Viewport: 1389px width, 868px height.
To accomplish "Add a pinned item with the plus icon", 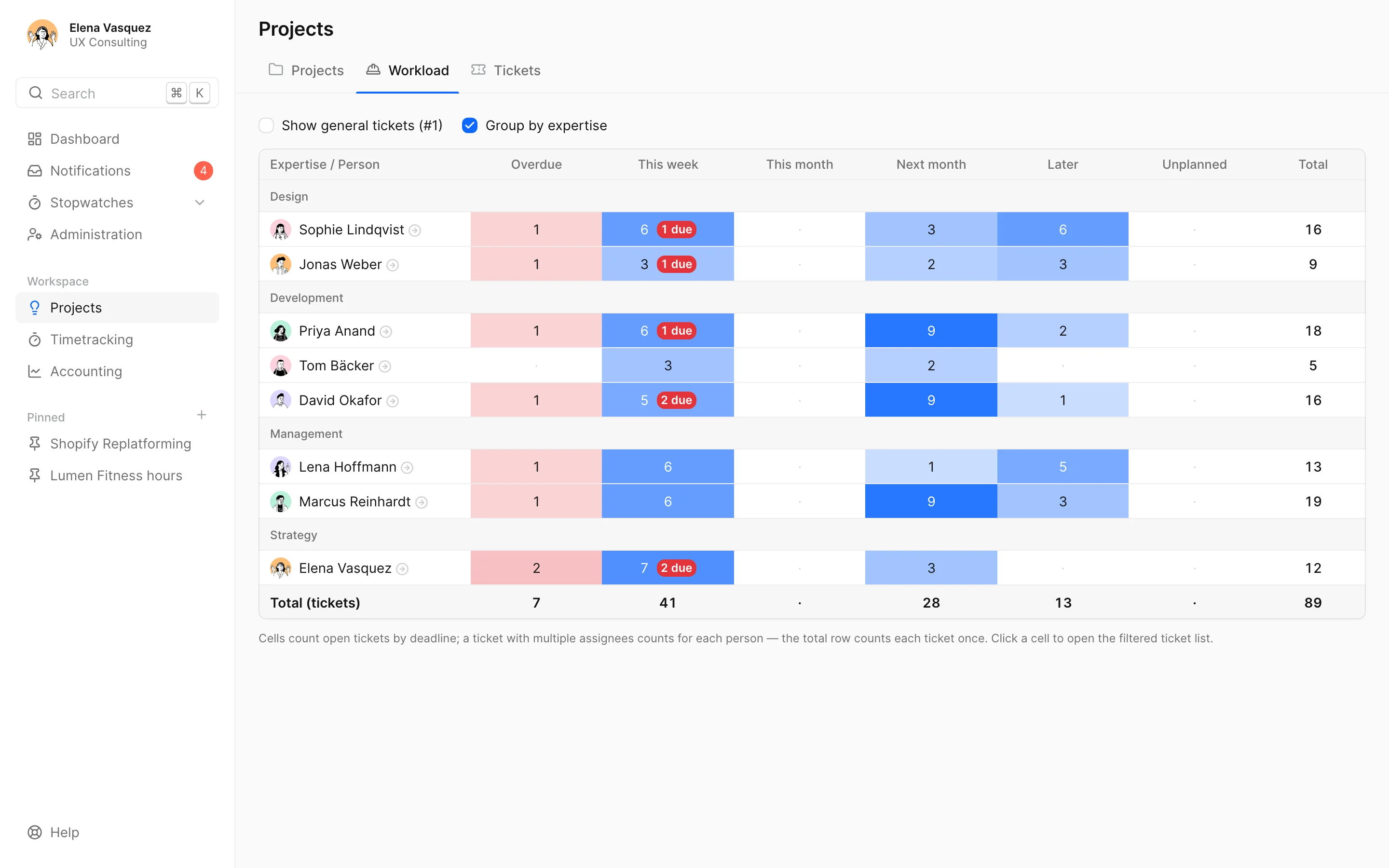I will 202,415.
